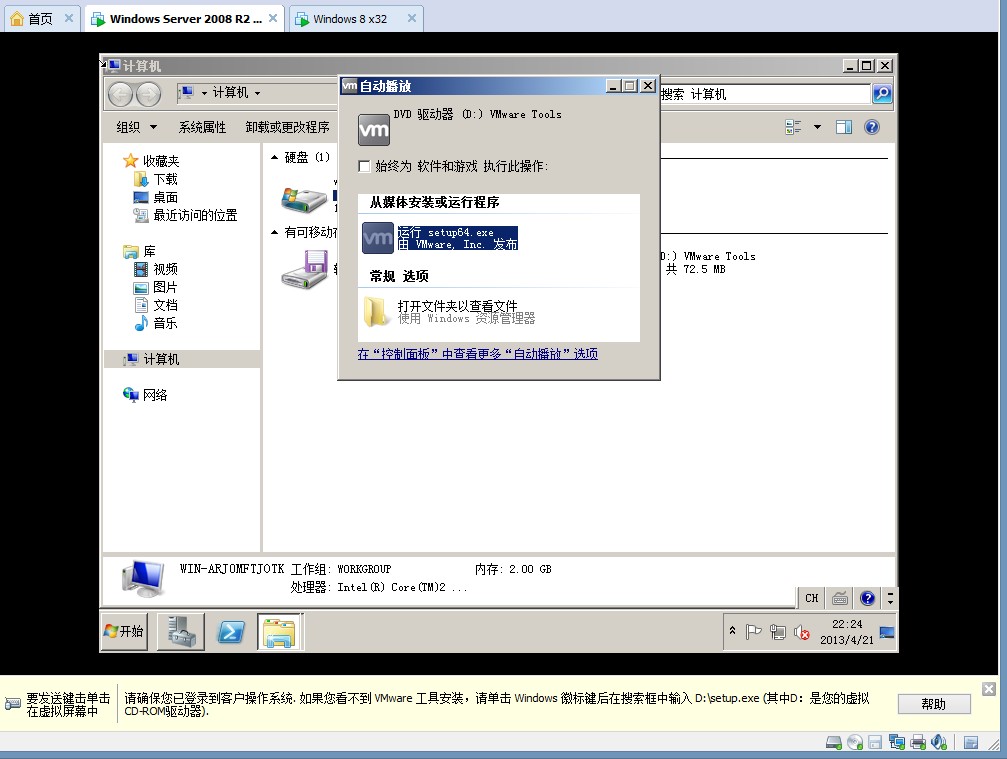Open the 组织 menu

[x=136, y=127]
